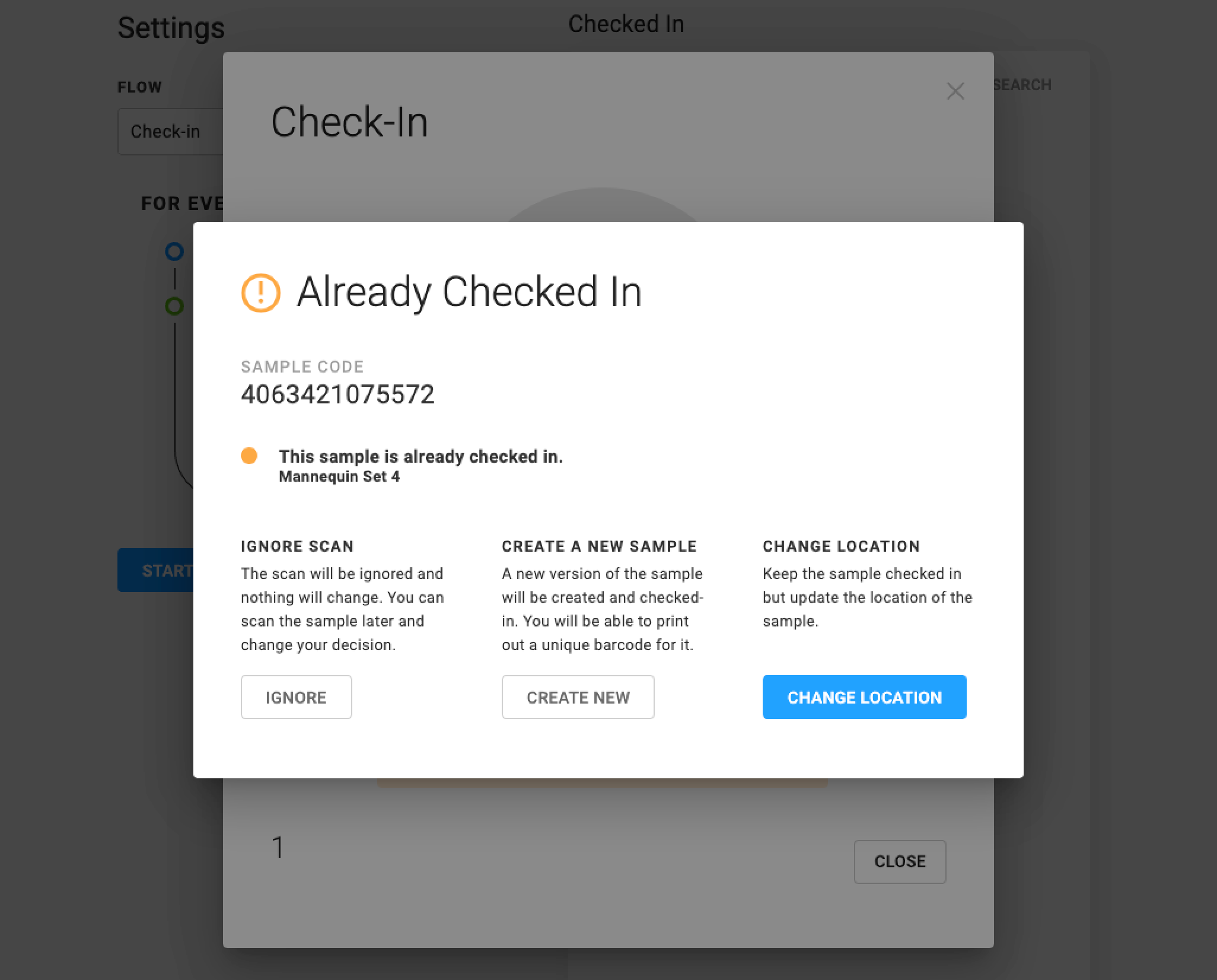Image resolution: width=1217 pixels, height=980 pixels.
Task: Select the blue circle step node
Action: [174, 252]
